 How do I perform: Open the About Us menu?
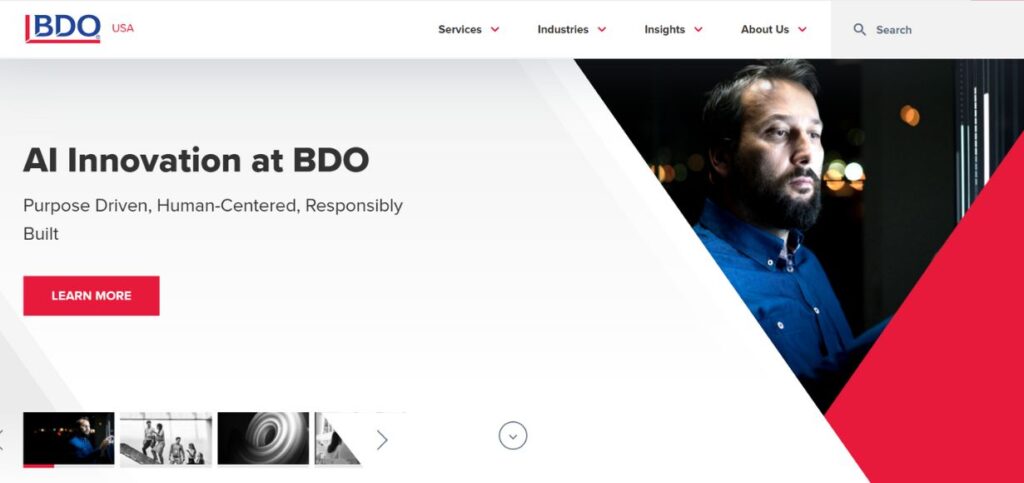click(765, 29)
